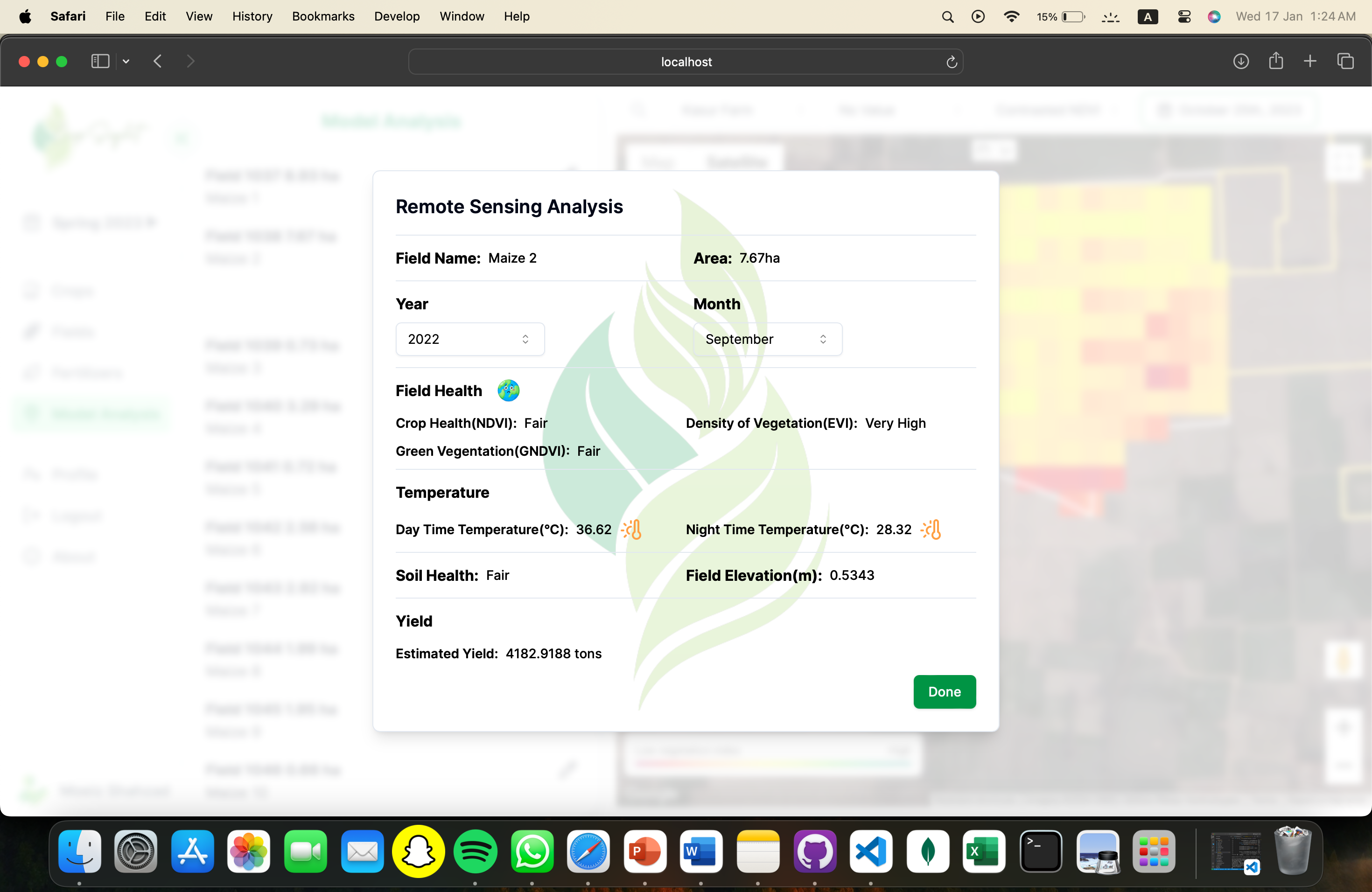
Task: Click the Done button
Action: coord(944,691)
